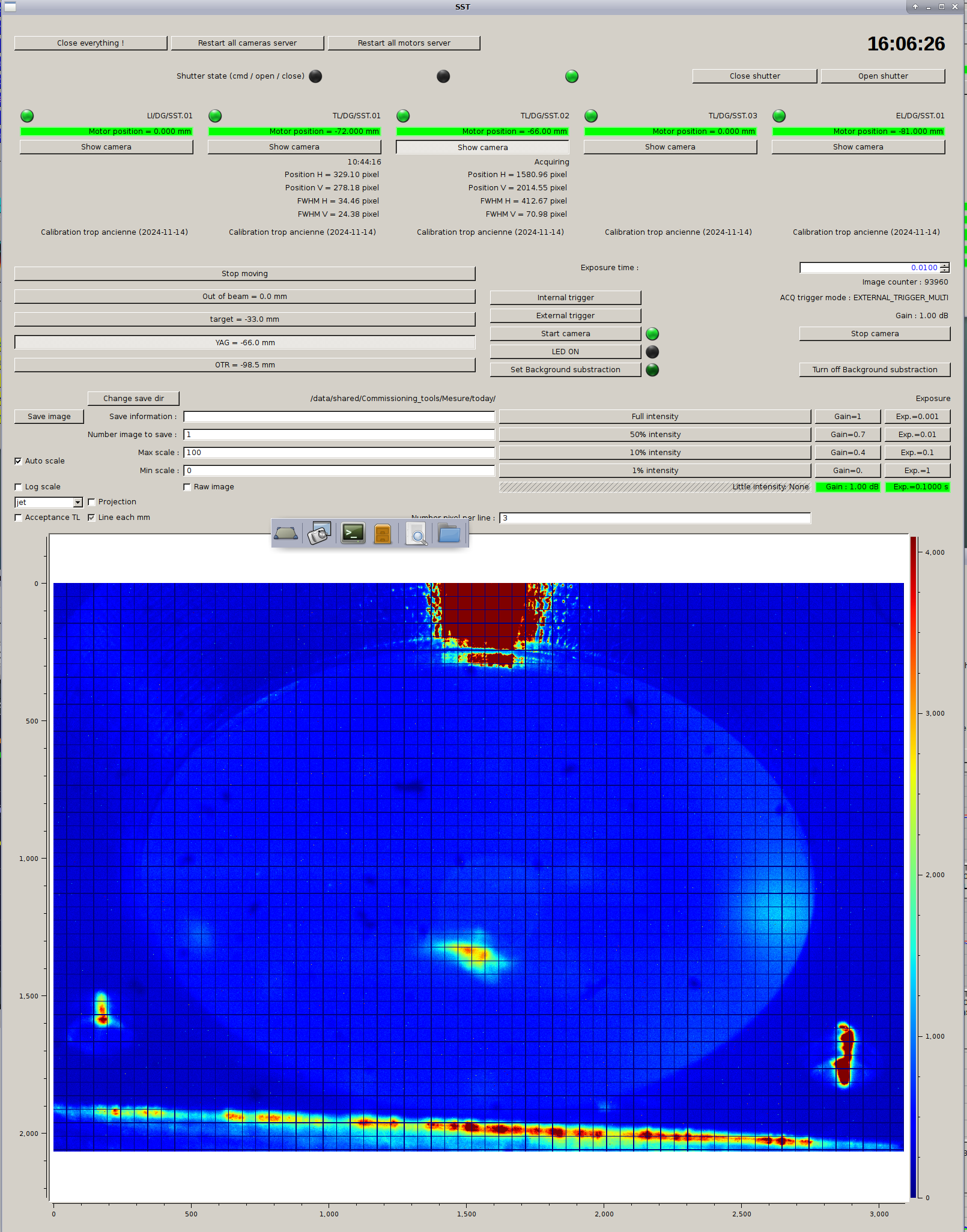Open the orange file cabinet icon
The height and width of the screenshot is (1232, 967).
click(x=383, y=533)
